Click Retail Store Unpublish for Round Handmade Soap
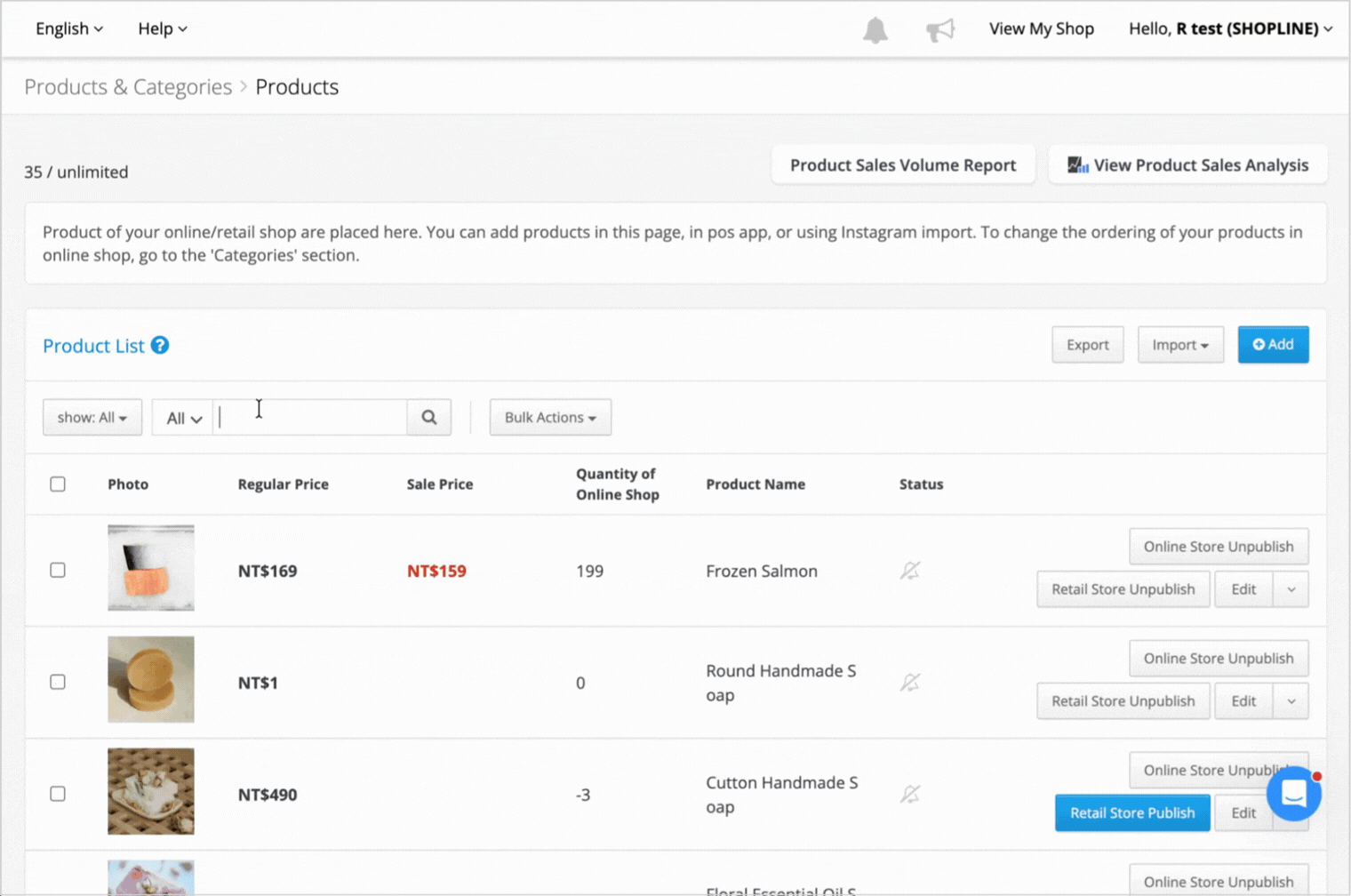1351x896 pixels. 1123,701
